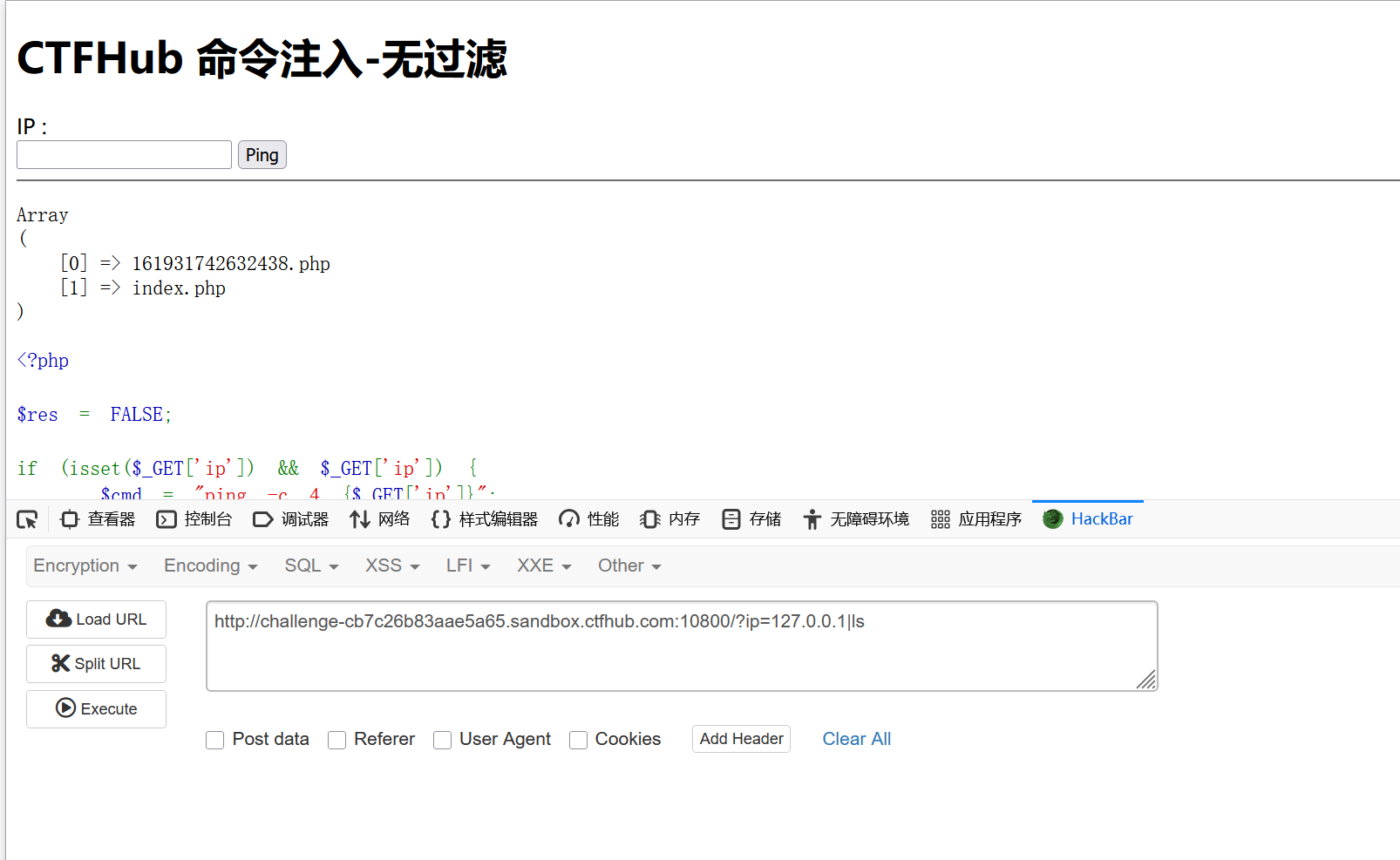
Task: Open the 存储 Storage tab
Action: (x=751, y=519)
